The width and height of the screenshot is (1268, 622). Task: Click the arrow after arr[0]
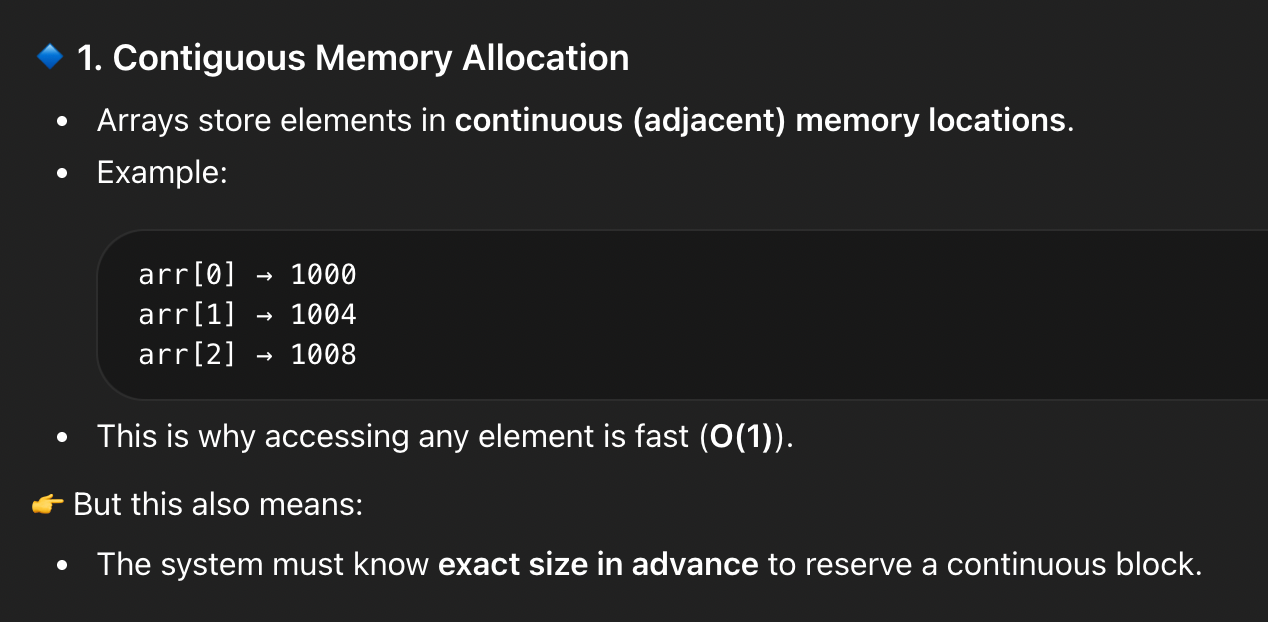click(263, 275)
